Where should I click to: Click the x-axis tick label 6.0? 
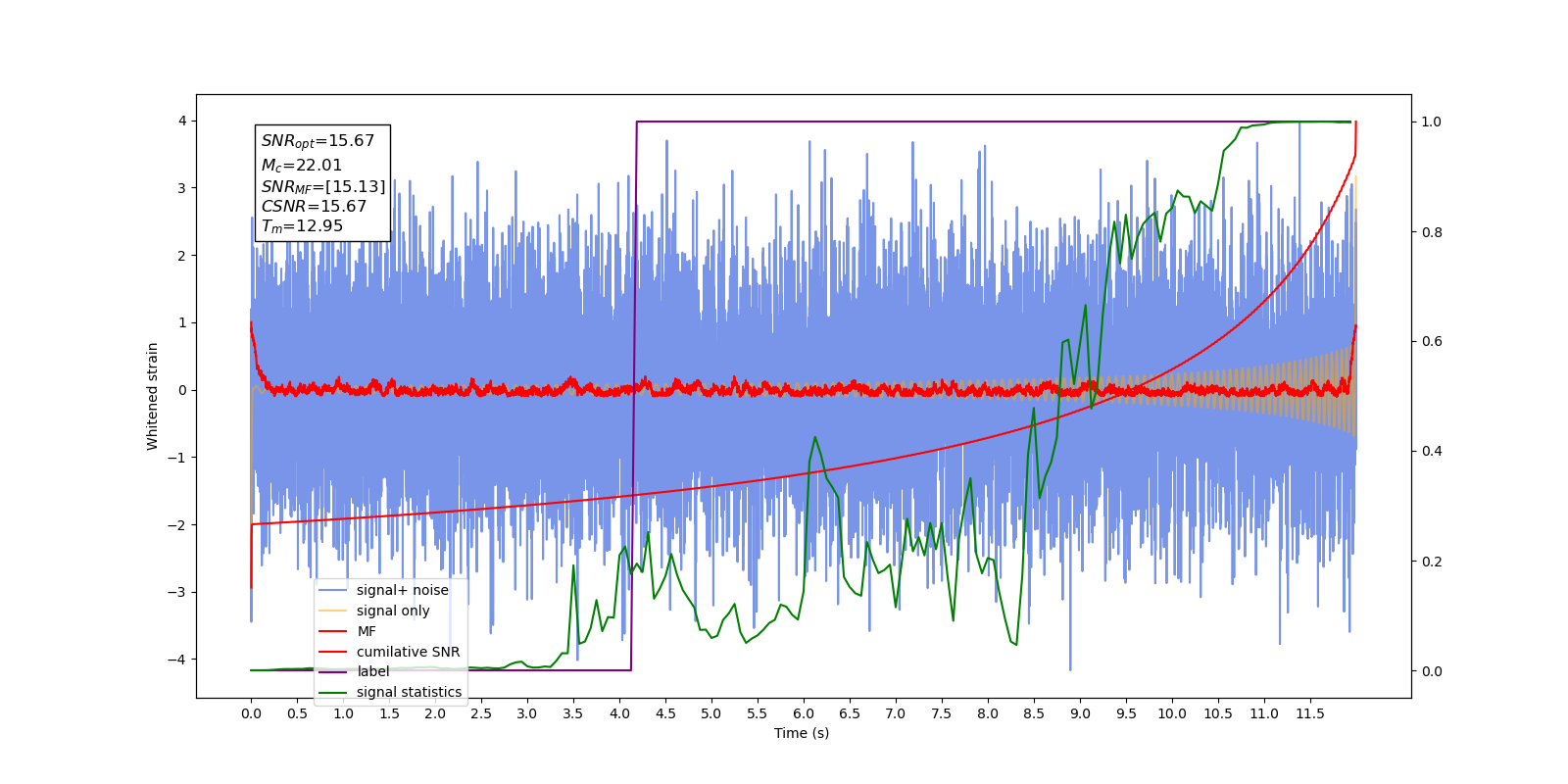(804, 713)
